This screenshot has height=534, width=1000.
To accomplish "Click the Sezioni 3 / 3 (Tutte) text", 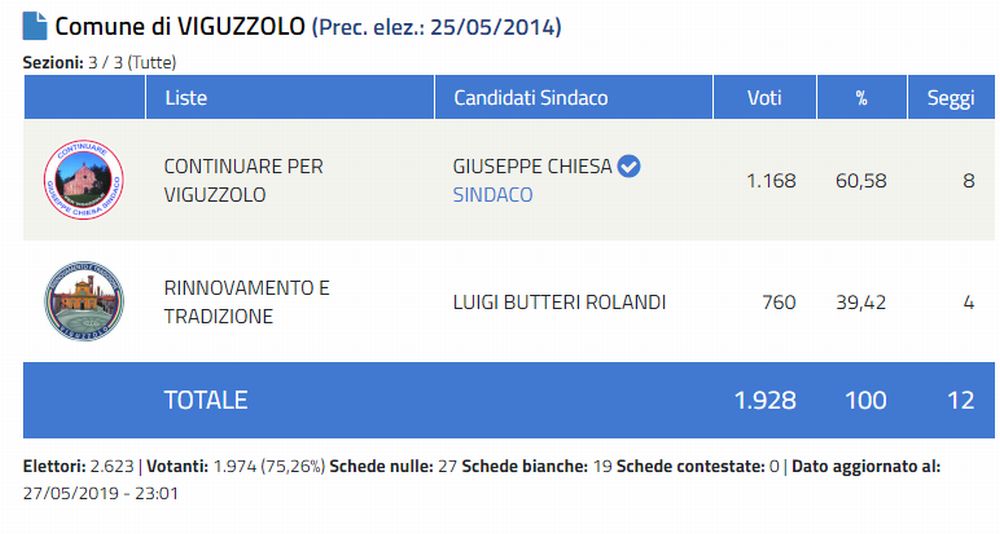I will pyautogui.click(x=99, y=63).
